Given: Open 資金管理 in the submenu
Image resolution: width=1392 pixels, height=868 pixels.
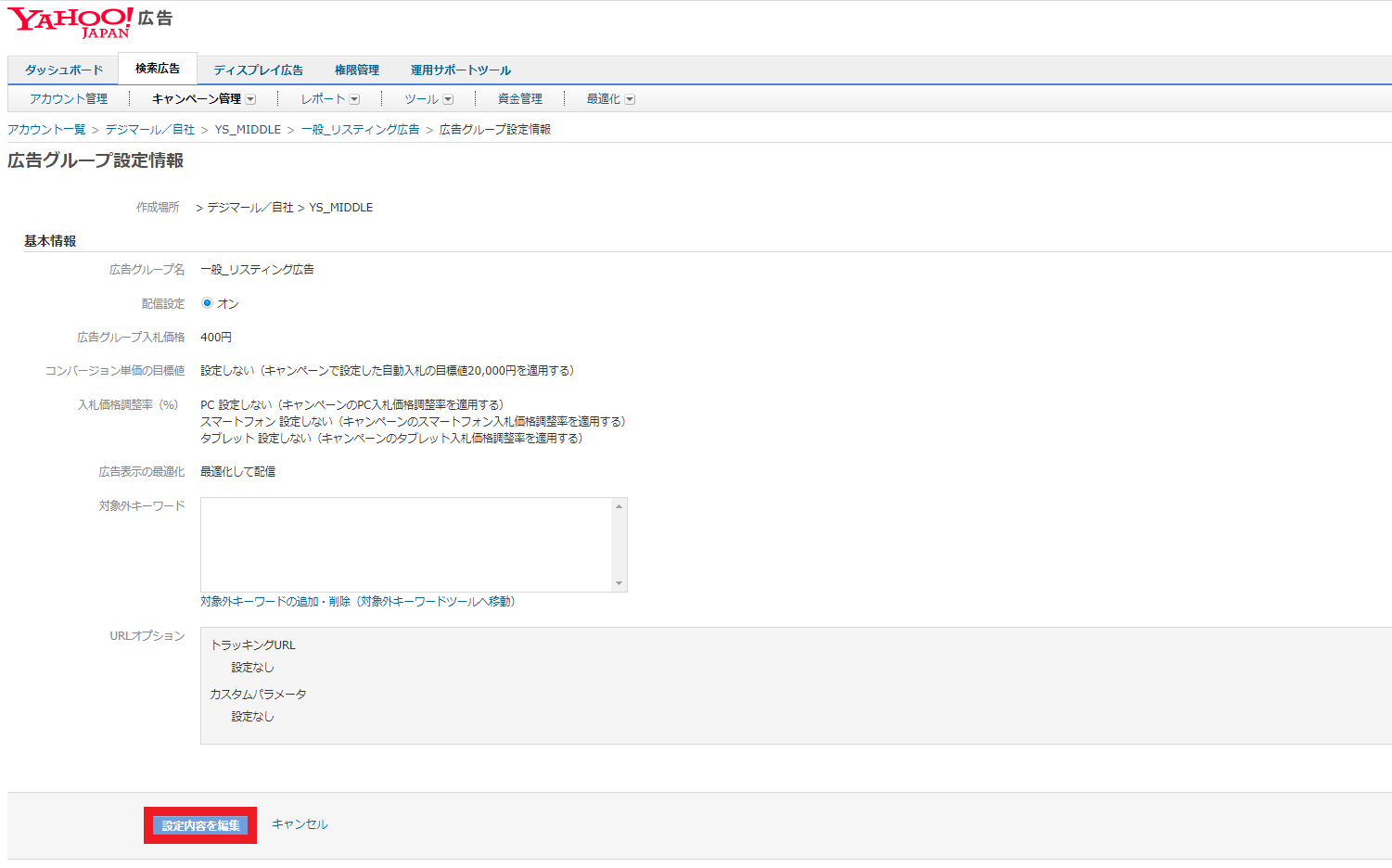Looking at the screenshot, I should 520,98.
